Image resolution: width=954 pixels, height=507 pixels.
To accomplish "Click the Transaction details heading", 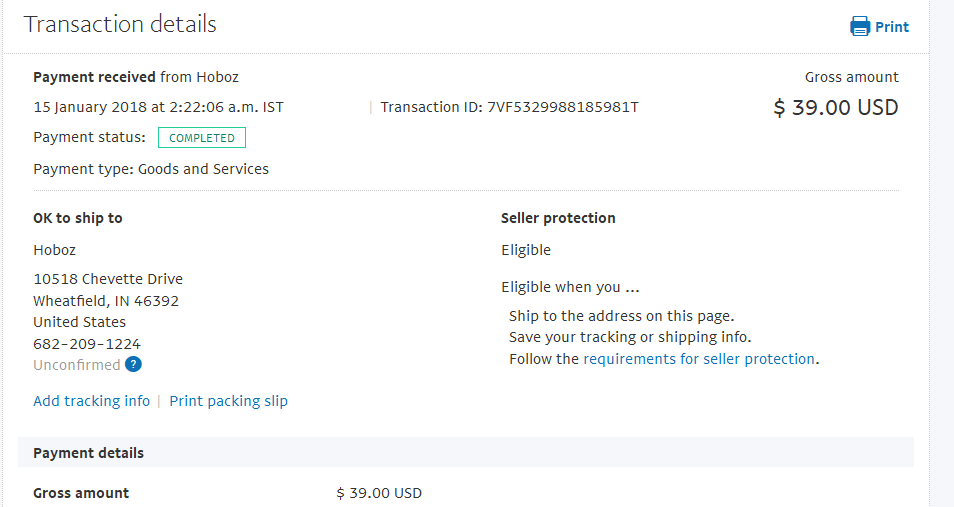I will (x=120, y=25).
